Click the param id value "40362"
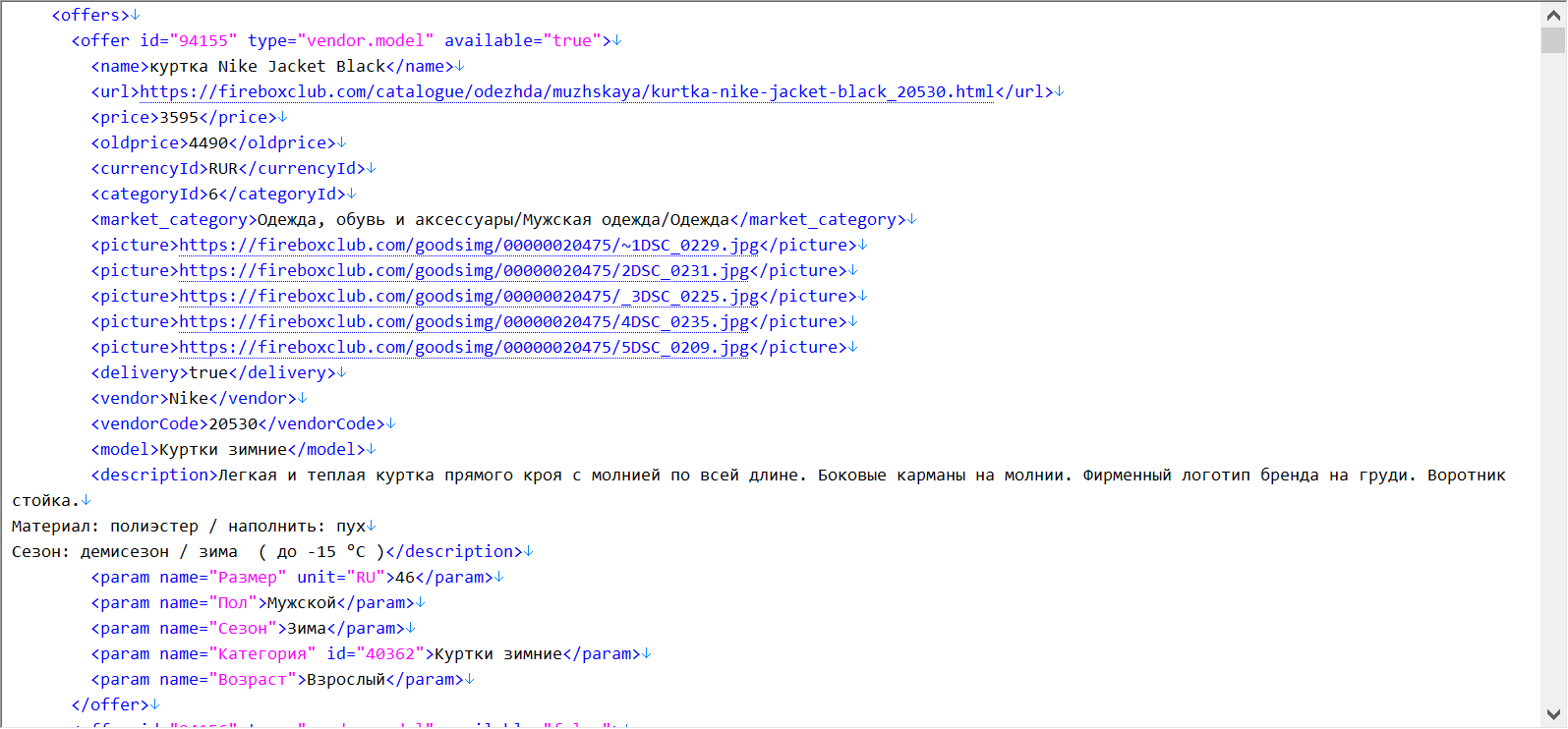Image resolution: width=1568 pixels, height=729 pixels. pos(390,653)
